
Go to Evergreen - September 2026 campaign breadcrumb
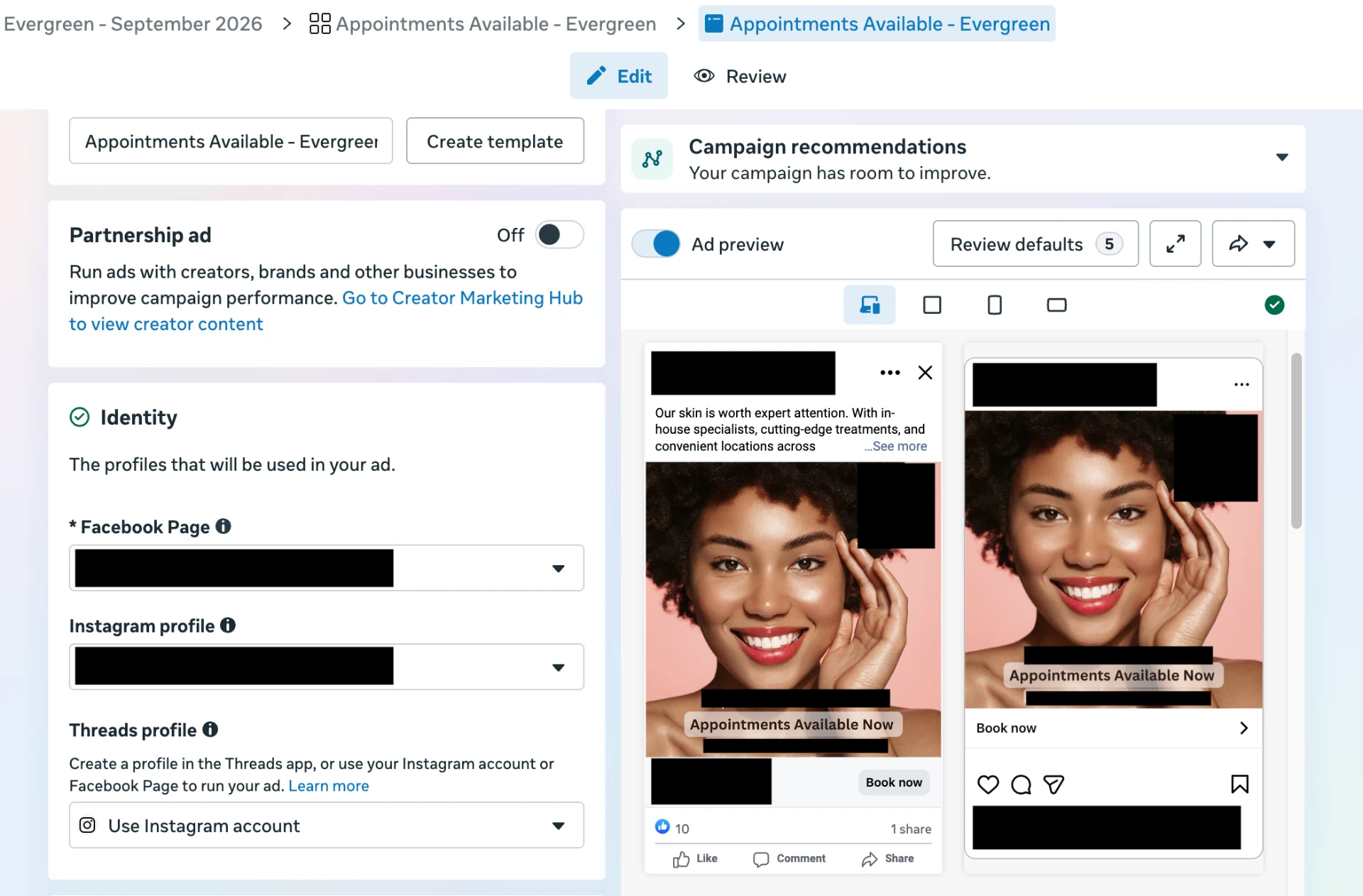click(x=133, y=23)
